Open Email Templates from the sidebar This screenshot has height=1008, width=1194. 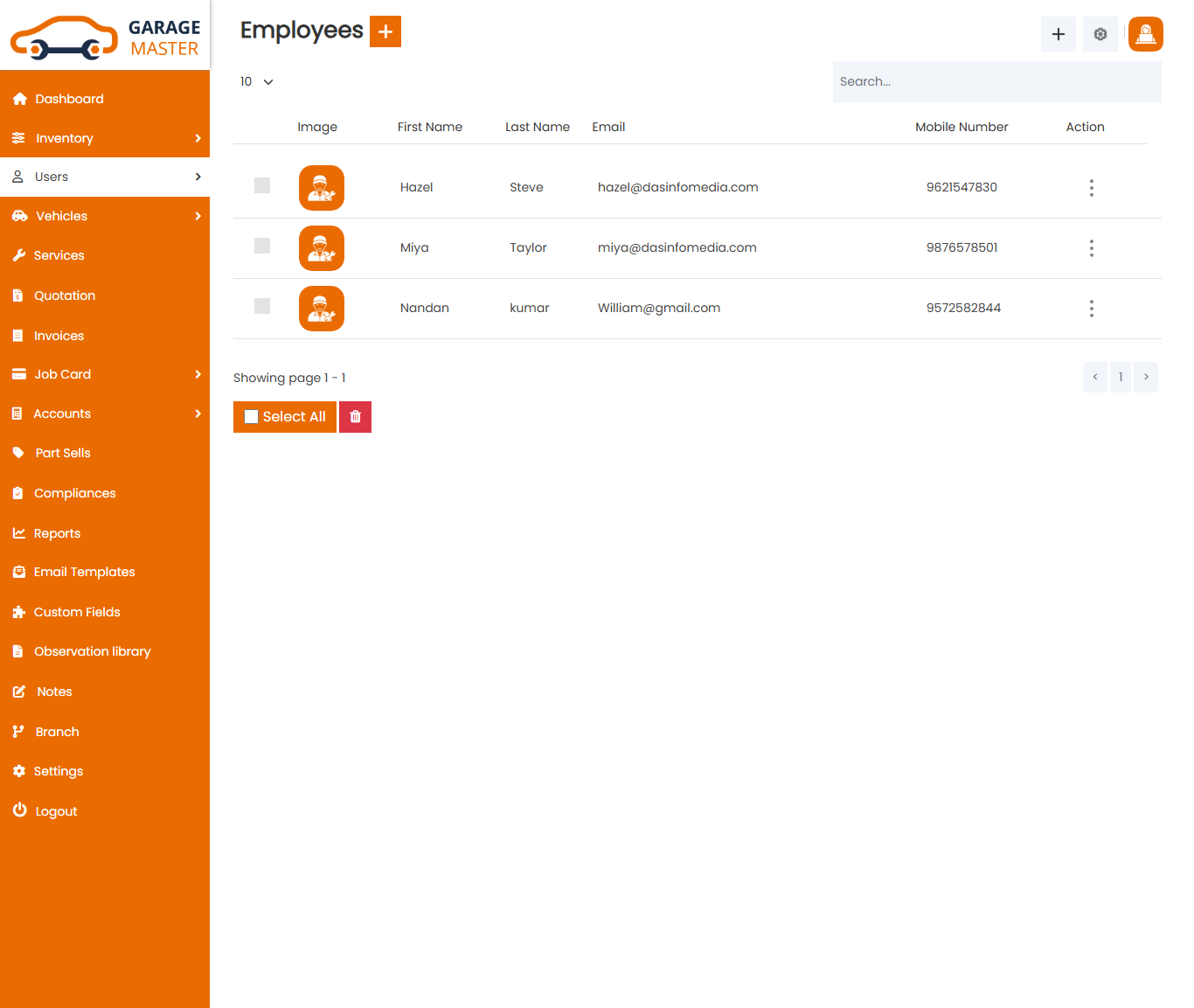[x=84, y=572]
